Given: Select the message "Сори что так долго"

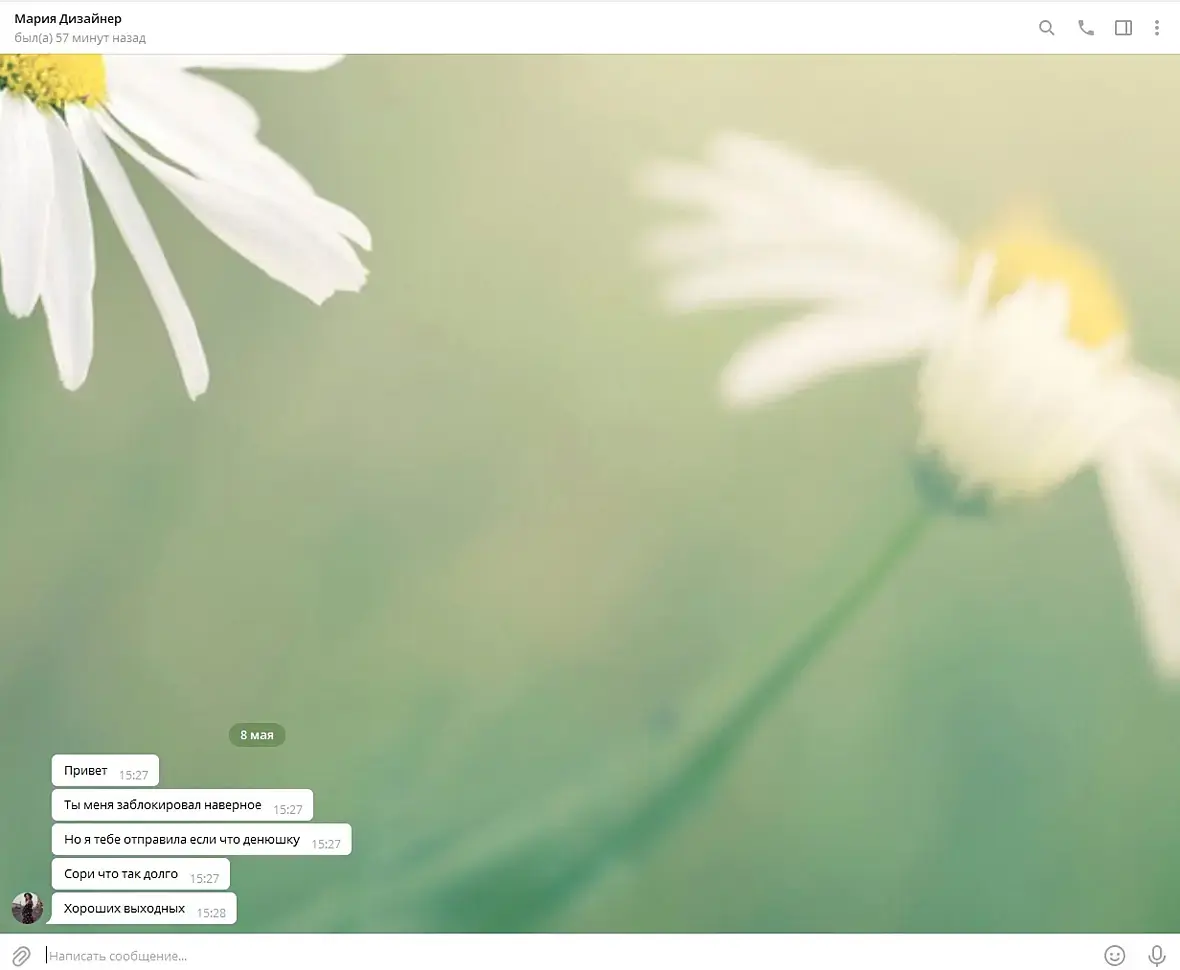Looking at the screenshot, I should pyautogui.click(x=141, y=874).
